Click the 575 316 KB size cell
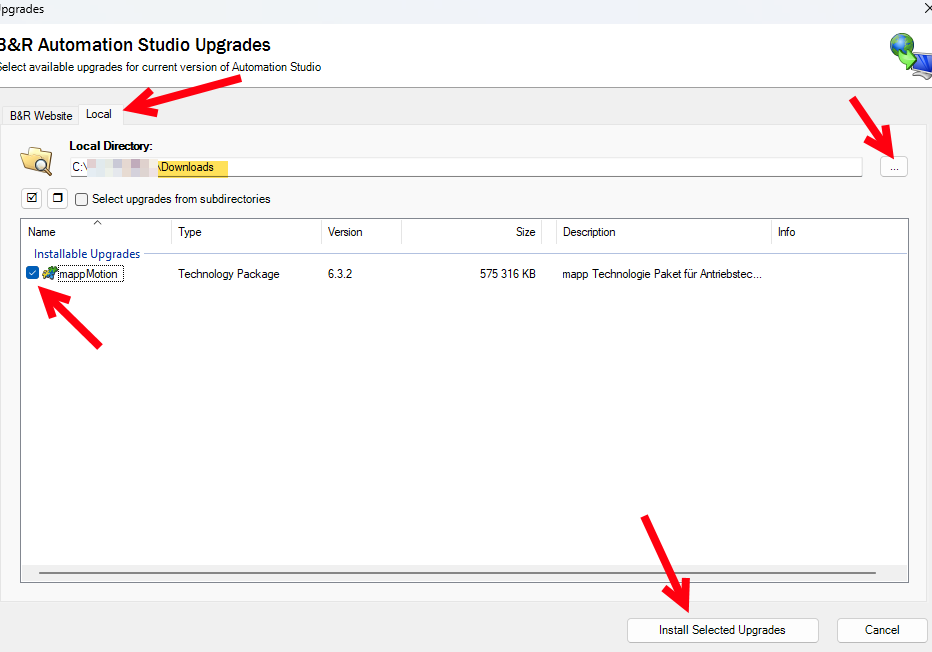This screenshot has height=652, width=932. 508,274
